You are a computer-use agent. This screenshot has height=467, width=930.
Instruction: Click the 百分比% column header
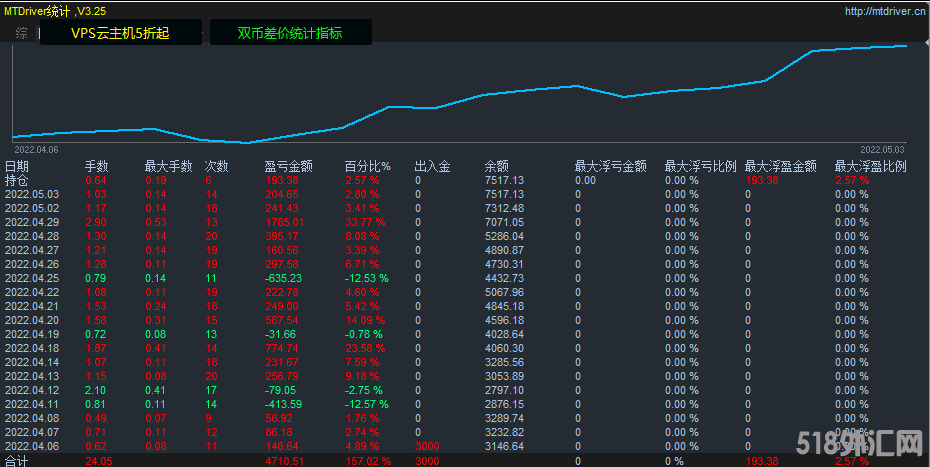click(367, 166)
